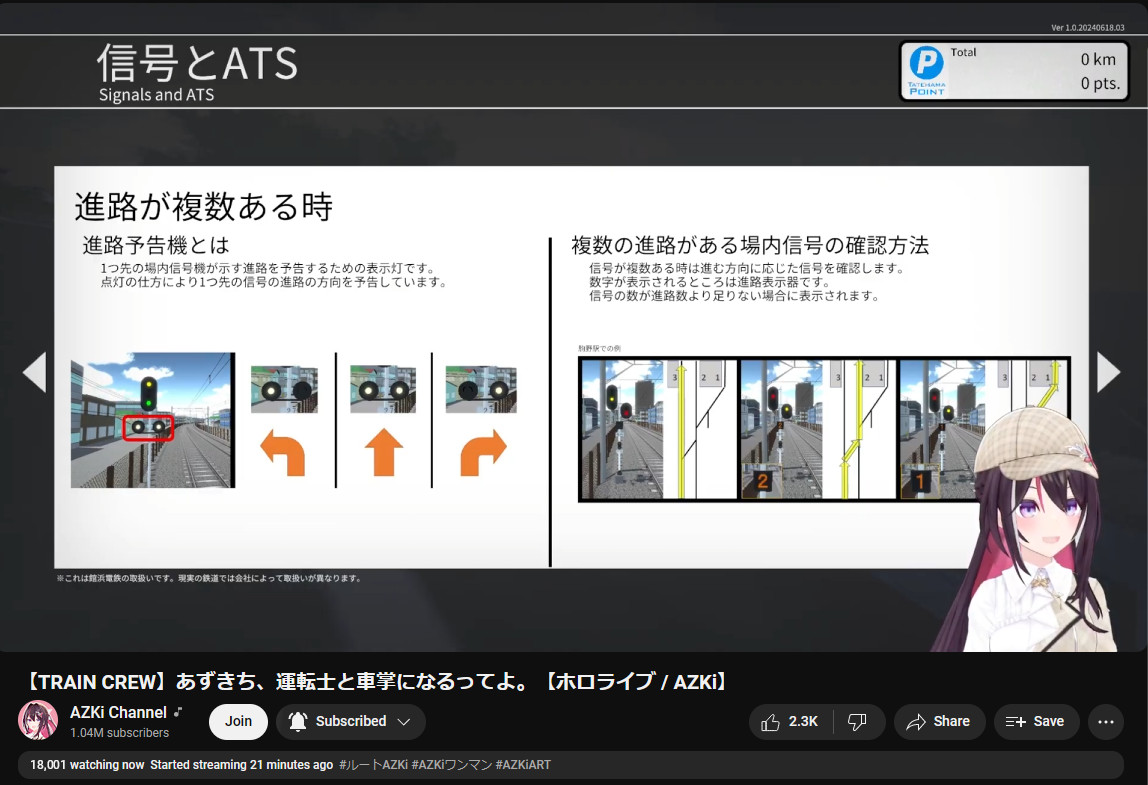Join the AZKi Channel membership

(238, 722)
